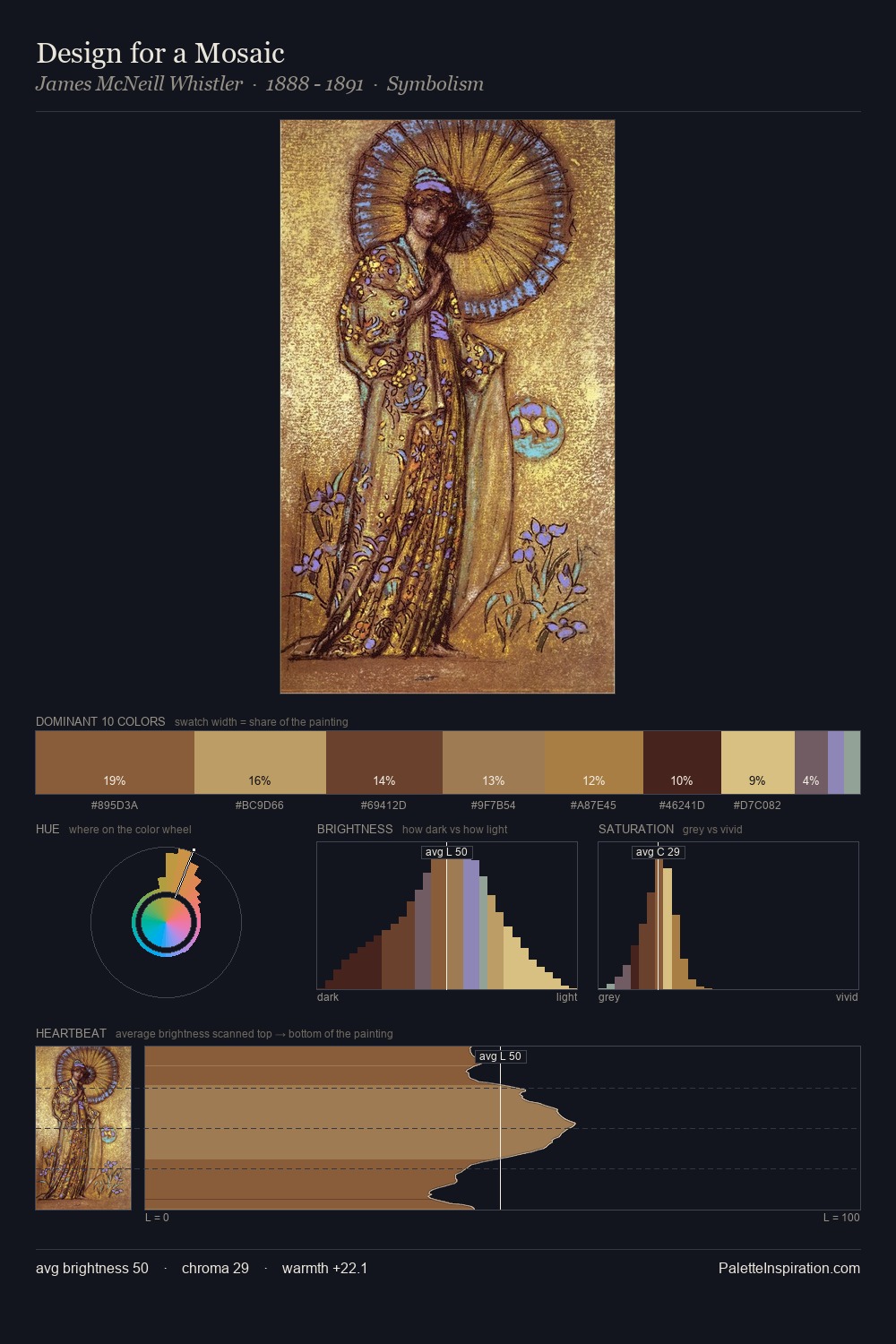Click the main Design for a Mosaic painting
The width and height of the screenshot is (896, 1344).
point(447,406)
